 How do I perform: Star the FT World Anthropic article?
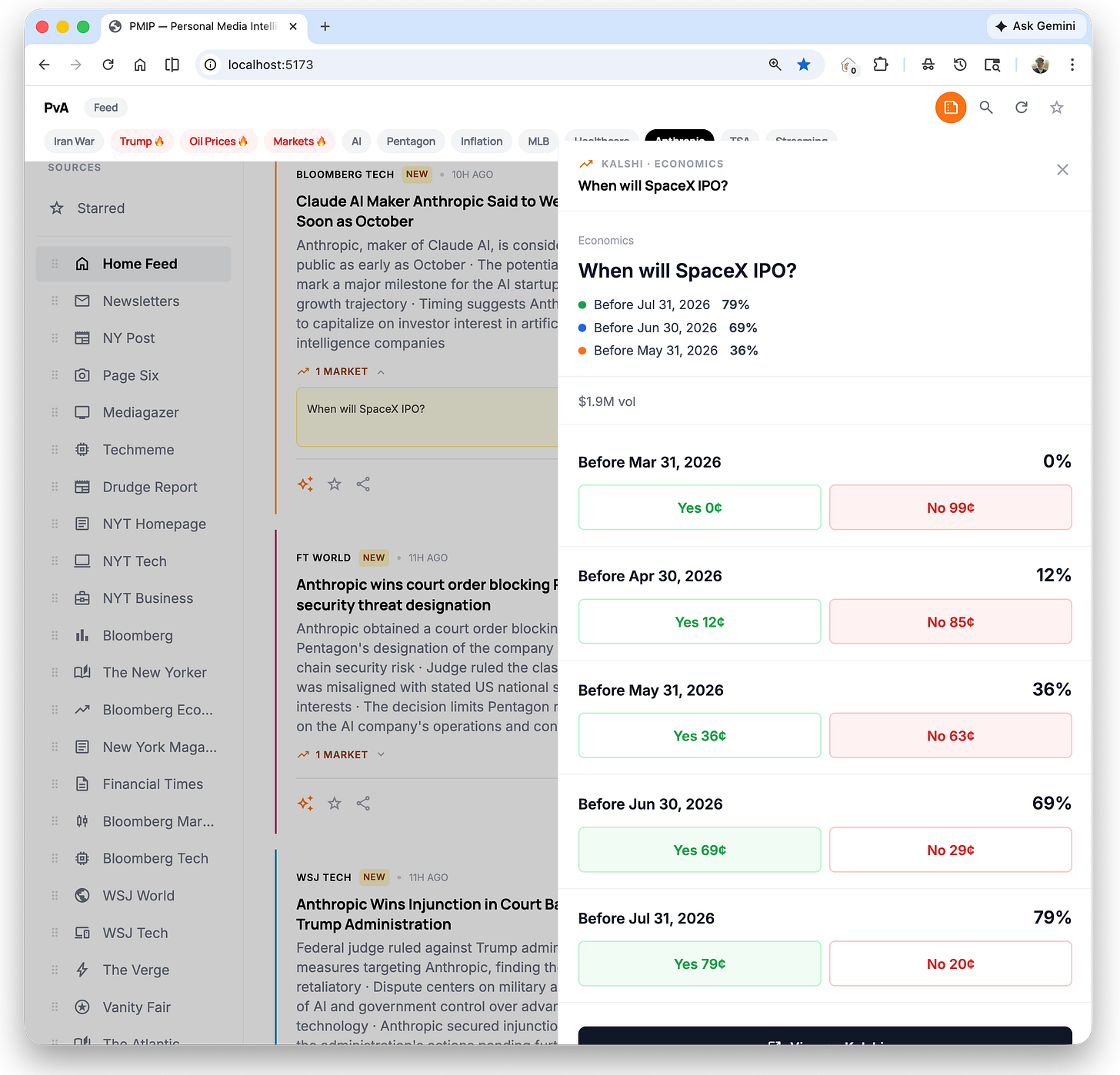[335, 804]
